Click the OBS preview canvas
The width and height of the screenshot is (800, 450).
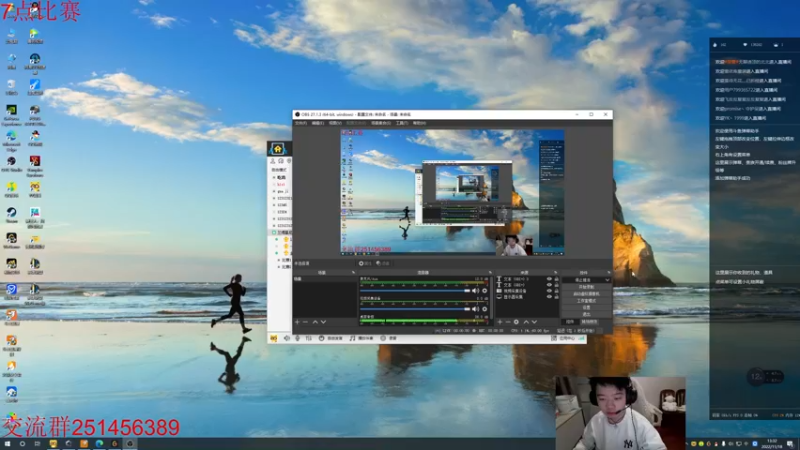pyautogui.click(x=453, y=192)
